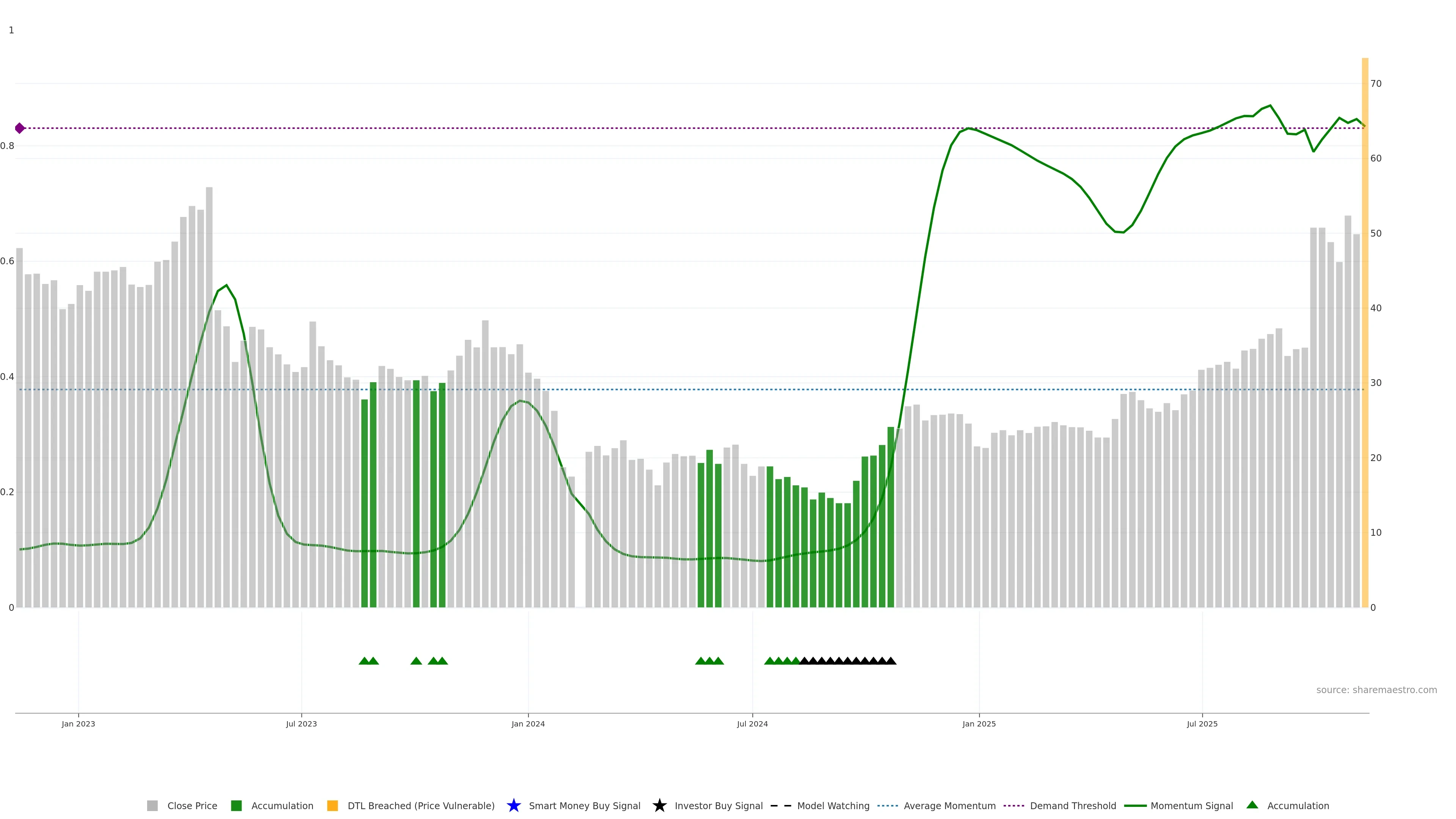Image resolution: width=1456 pixels, height=819 pixels.
Task: Click the Investor Buy Signal legend text
Action: [719, 805]
